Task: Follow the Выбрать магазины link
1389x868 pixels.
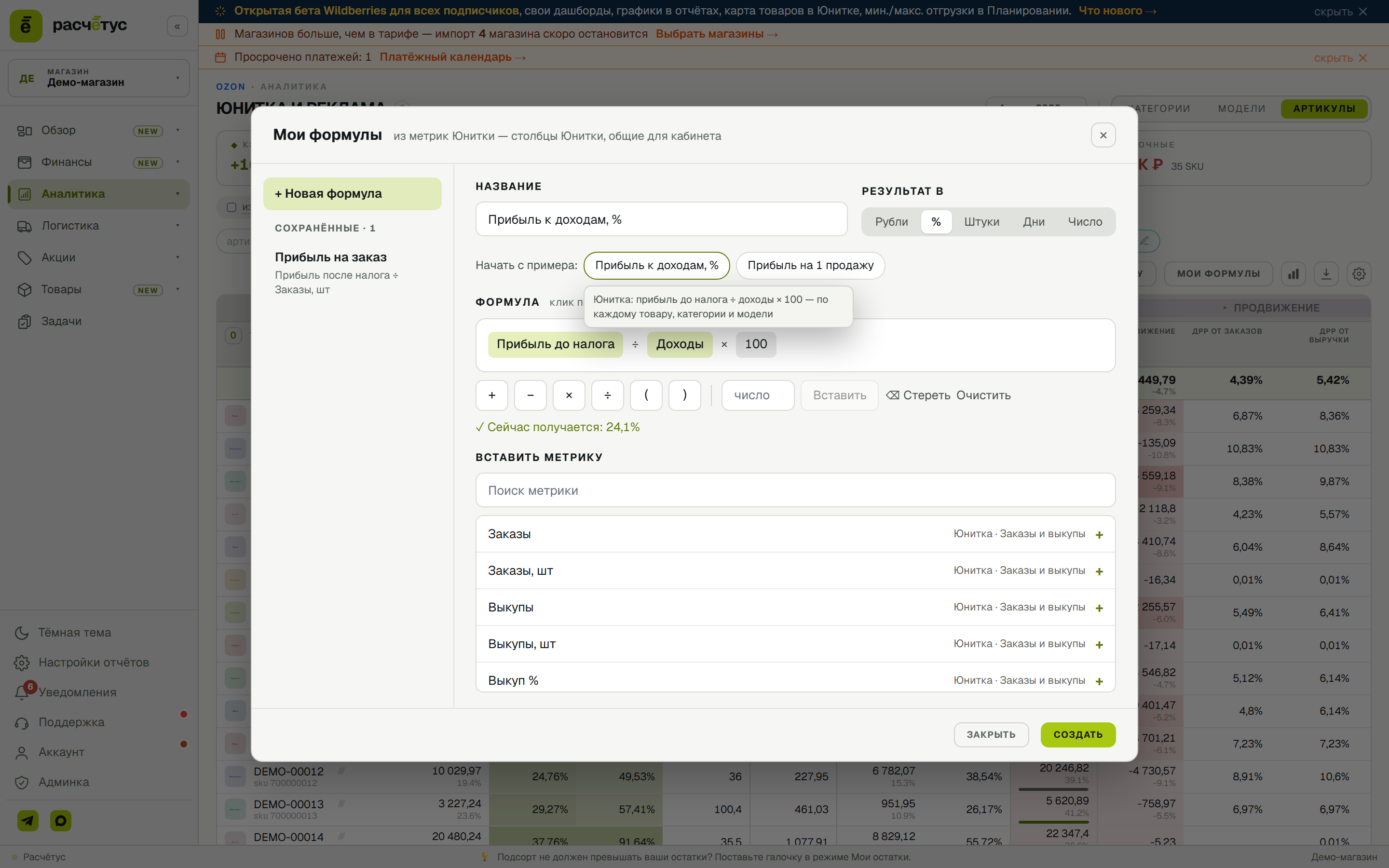Action: 716,34
